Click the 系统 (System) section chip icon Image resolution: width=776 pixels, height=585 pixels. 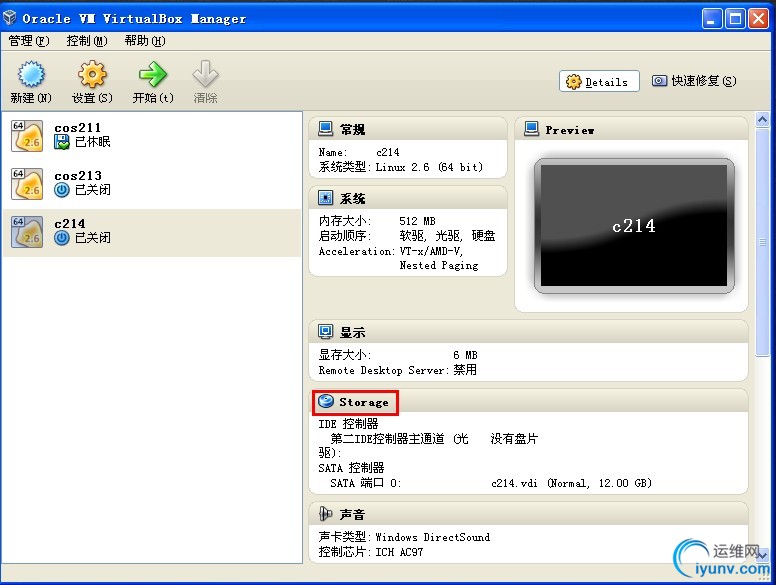(x=325, y=198)
